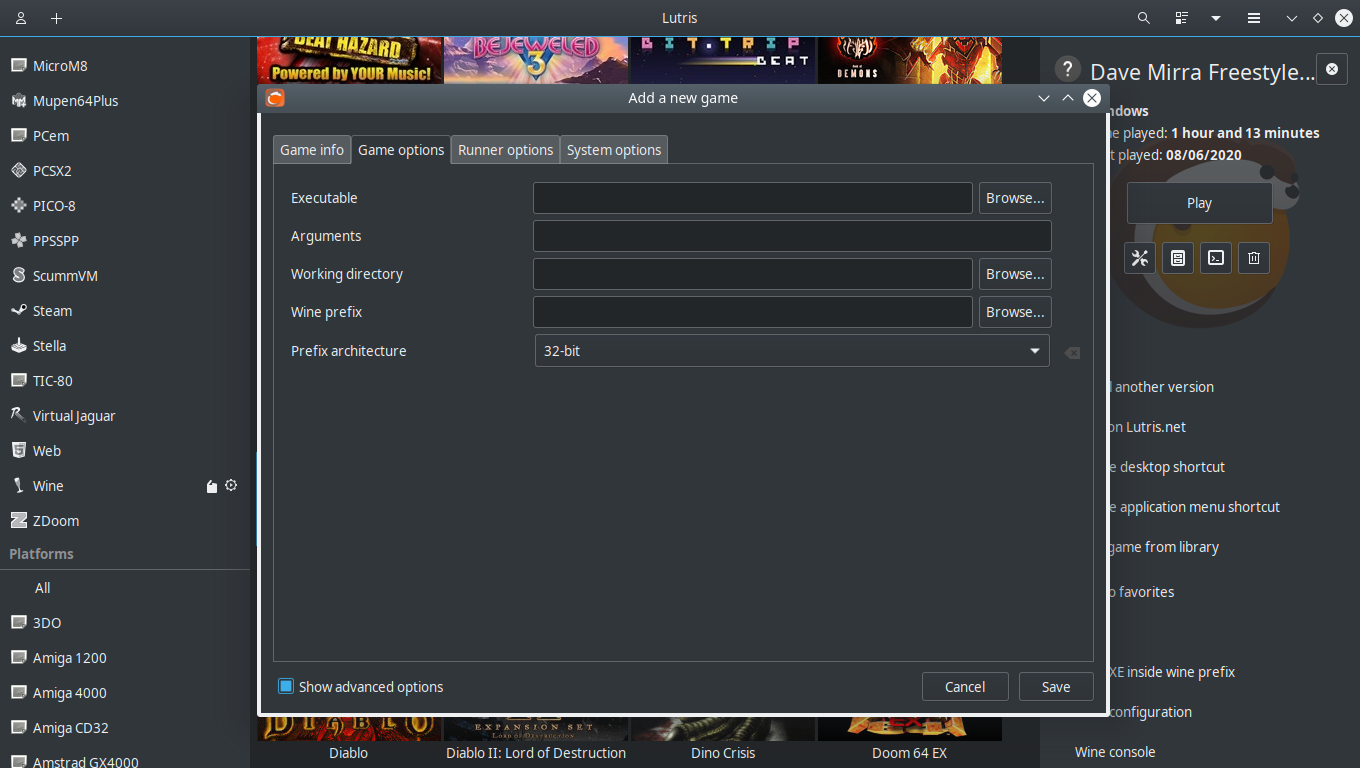Open the Prefix architecture 32-bit dropdown
Viewport: 1360px width, 768px height.
point(792,351)
